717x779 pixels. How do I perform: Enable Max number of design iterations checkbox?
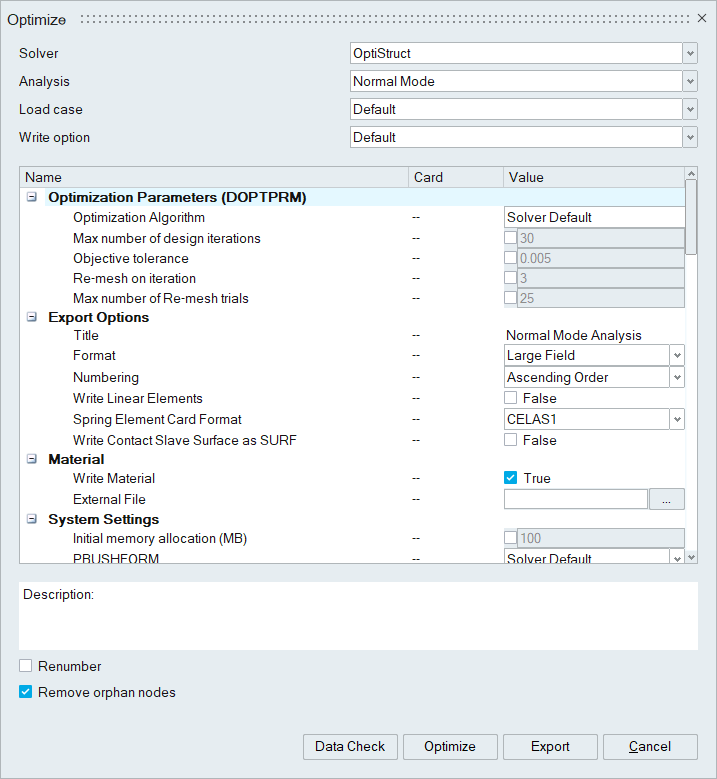coord(511,238)
